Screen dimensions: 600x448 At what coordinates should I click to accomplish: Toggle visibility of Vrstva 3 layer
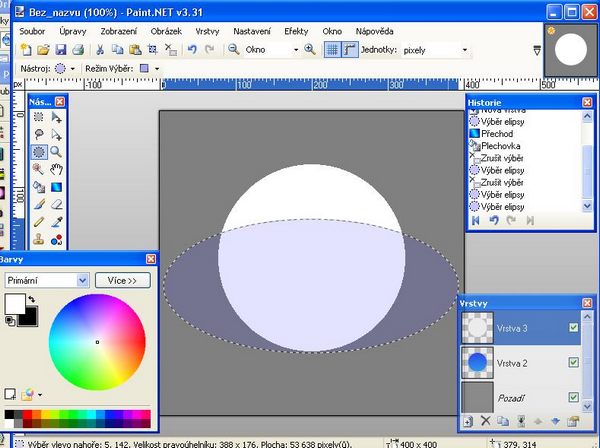click(573, 327)
